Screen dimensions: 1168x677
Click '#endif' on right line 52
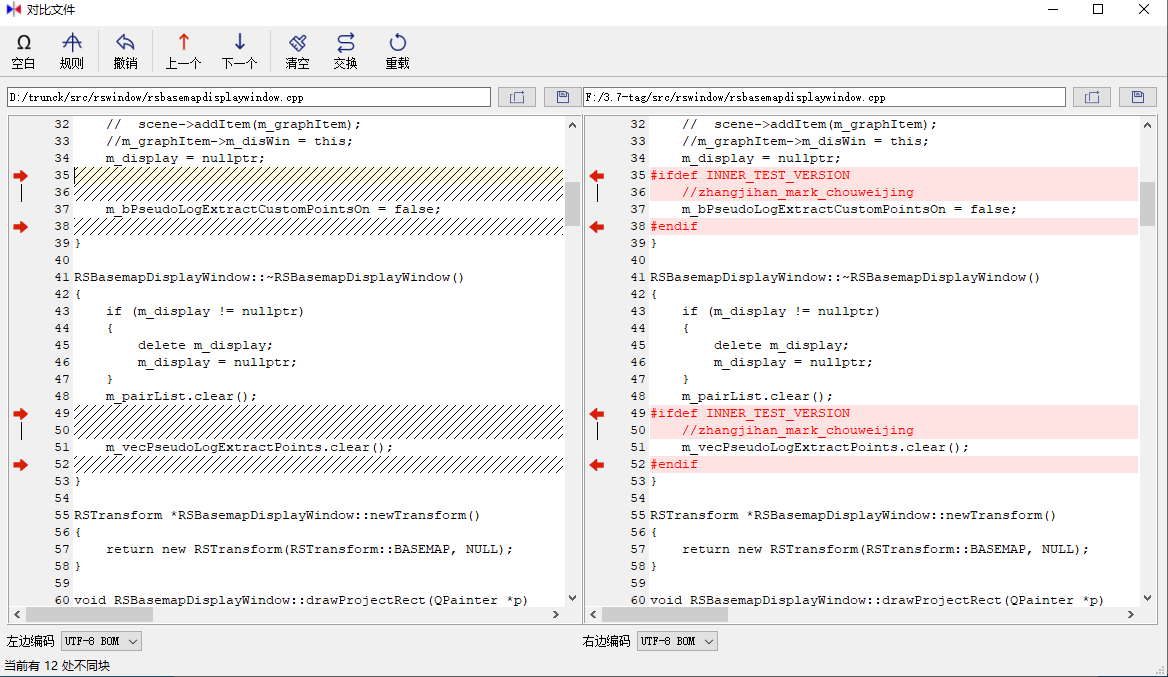tap(674, 464)
